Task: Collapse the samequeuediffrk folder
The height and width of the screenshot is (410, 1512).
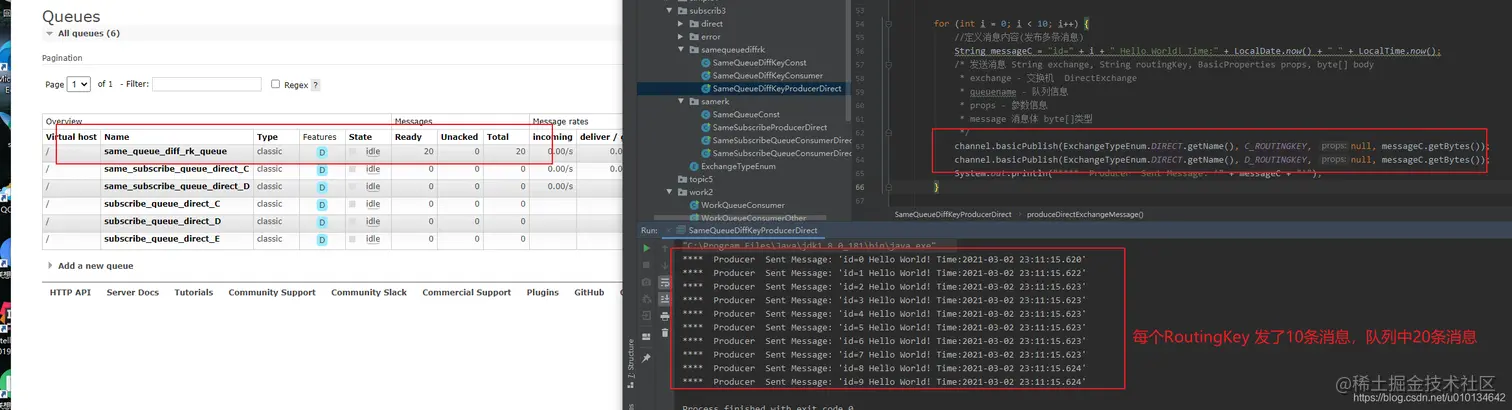Action: [680, 49]
